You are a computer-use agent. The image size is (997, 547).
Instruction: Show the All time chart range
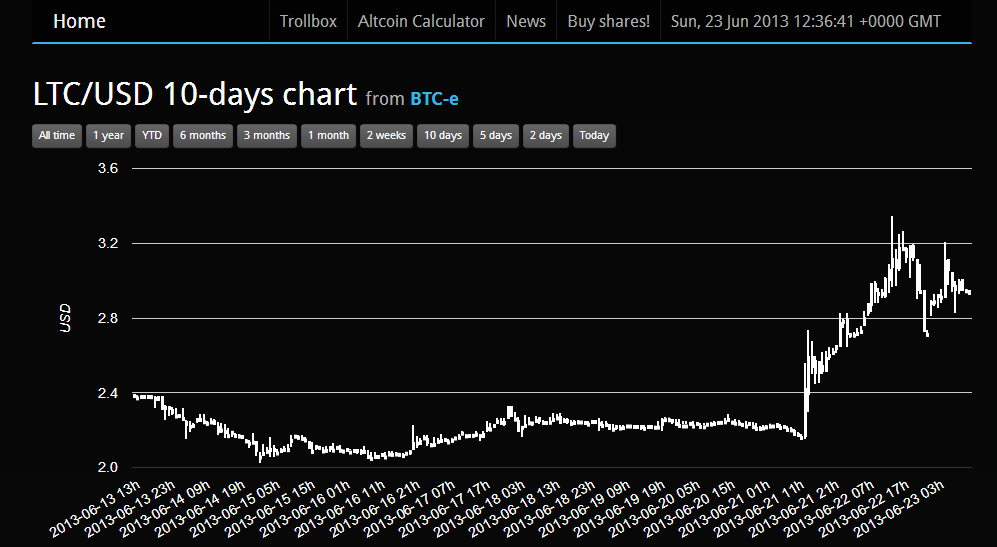(x=56, y=136)
